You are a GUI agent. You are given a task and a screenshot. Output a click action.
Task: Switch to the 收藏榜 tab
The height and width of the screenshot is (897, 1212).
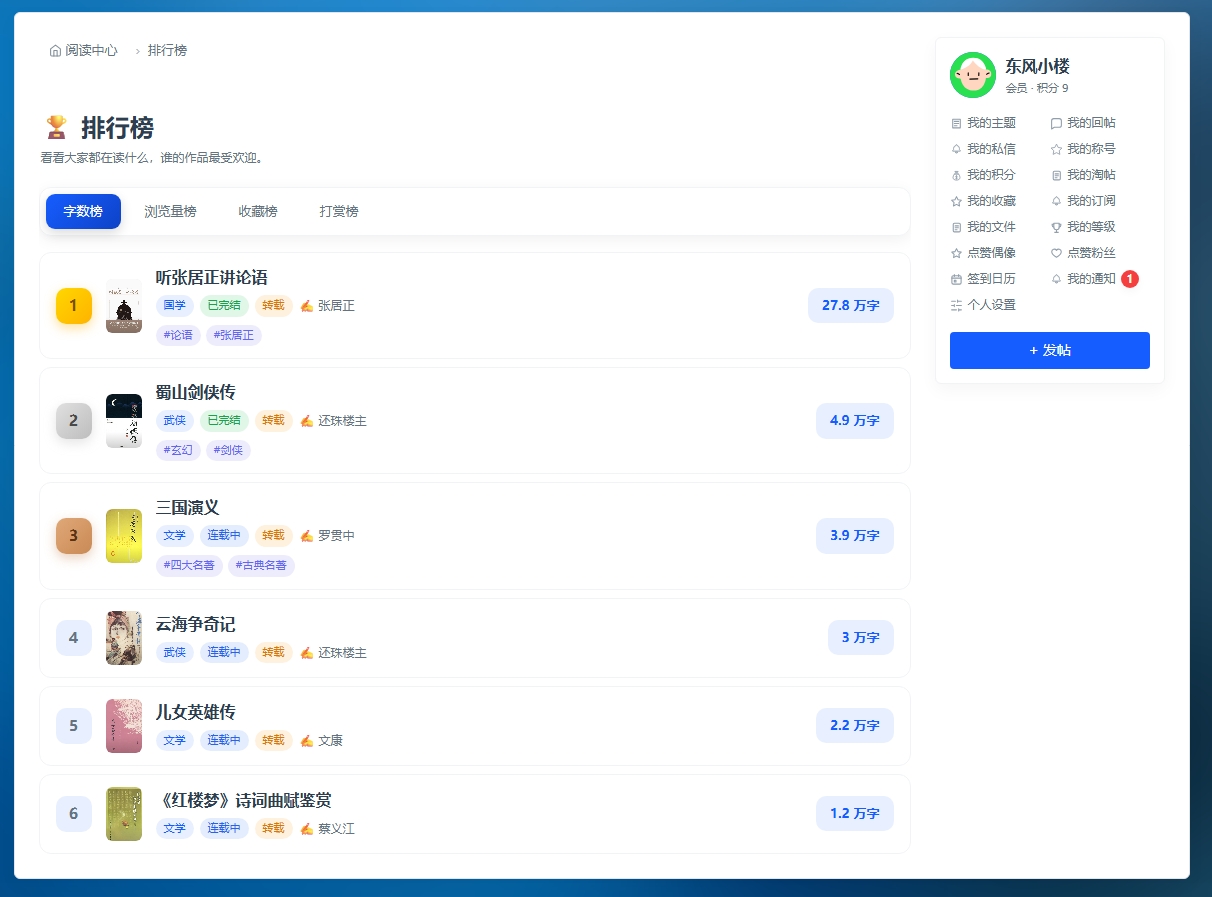tap(258, 211)
